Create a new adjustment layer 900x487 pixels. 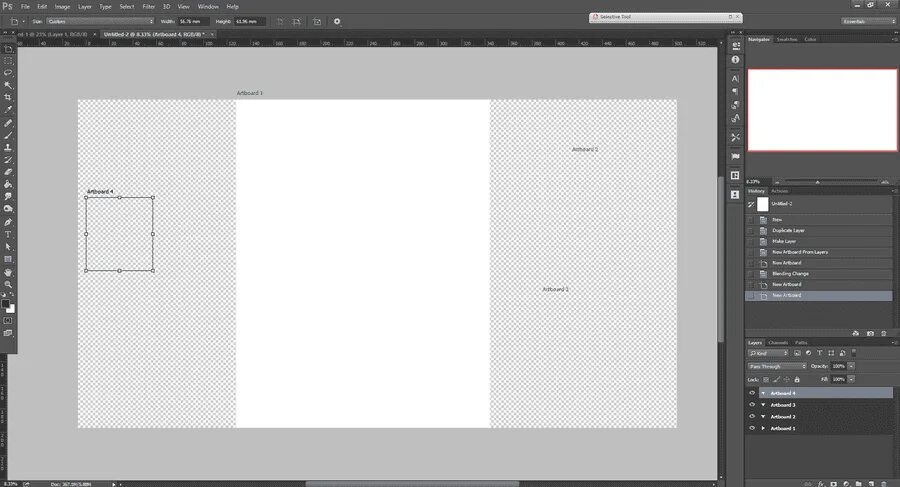pos(847,484)
